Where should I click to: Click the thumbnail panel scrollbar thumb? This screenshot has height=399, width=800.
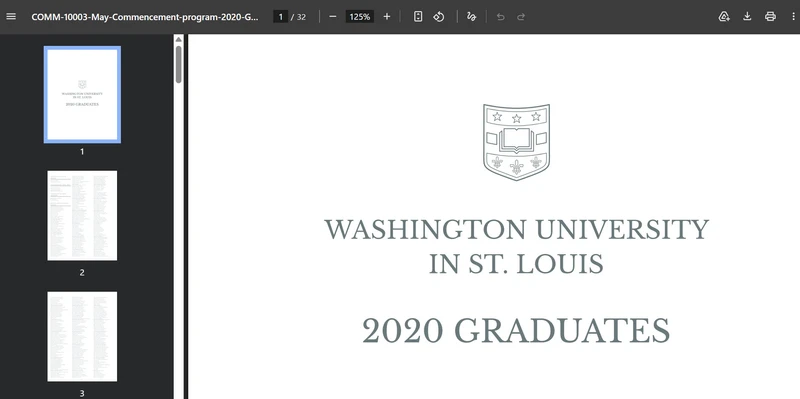coord(179,64)
